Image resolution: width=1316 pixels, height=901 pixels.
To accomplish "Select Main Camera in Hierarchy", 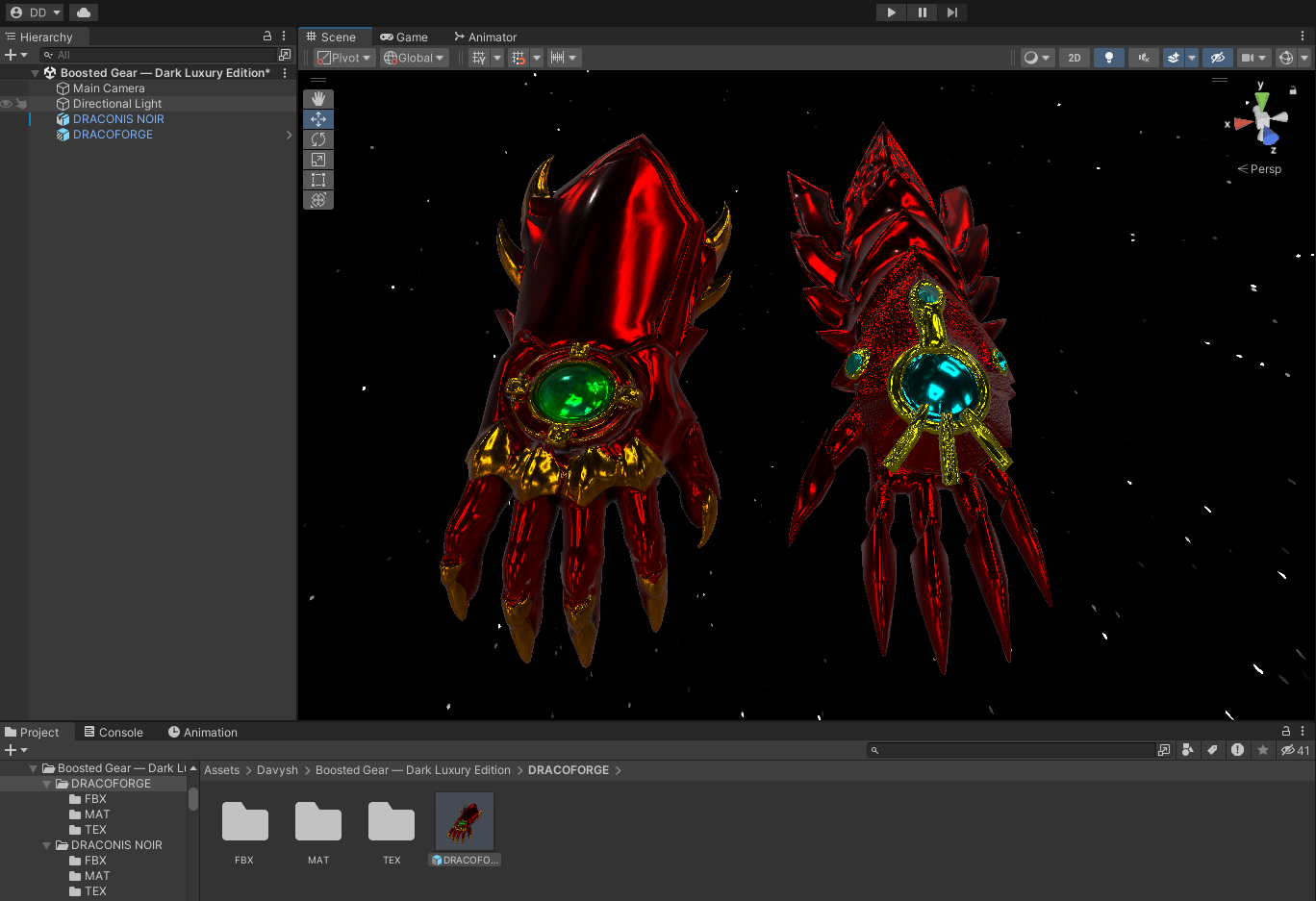I will 109,88.
